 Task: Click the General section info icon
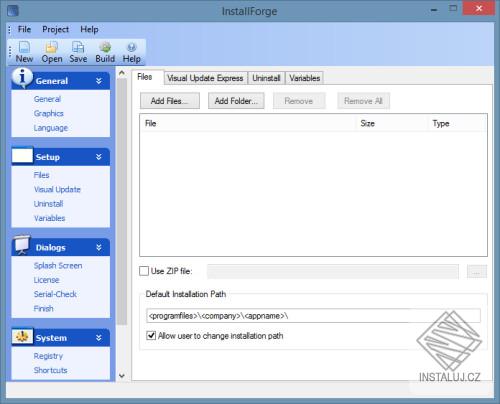[x=22, y=78]
